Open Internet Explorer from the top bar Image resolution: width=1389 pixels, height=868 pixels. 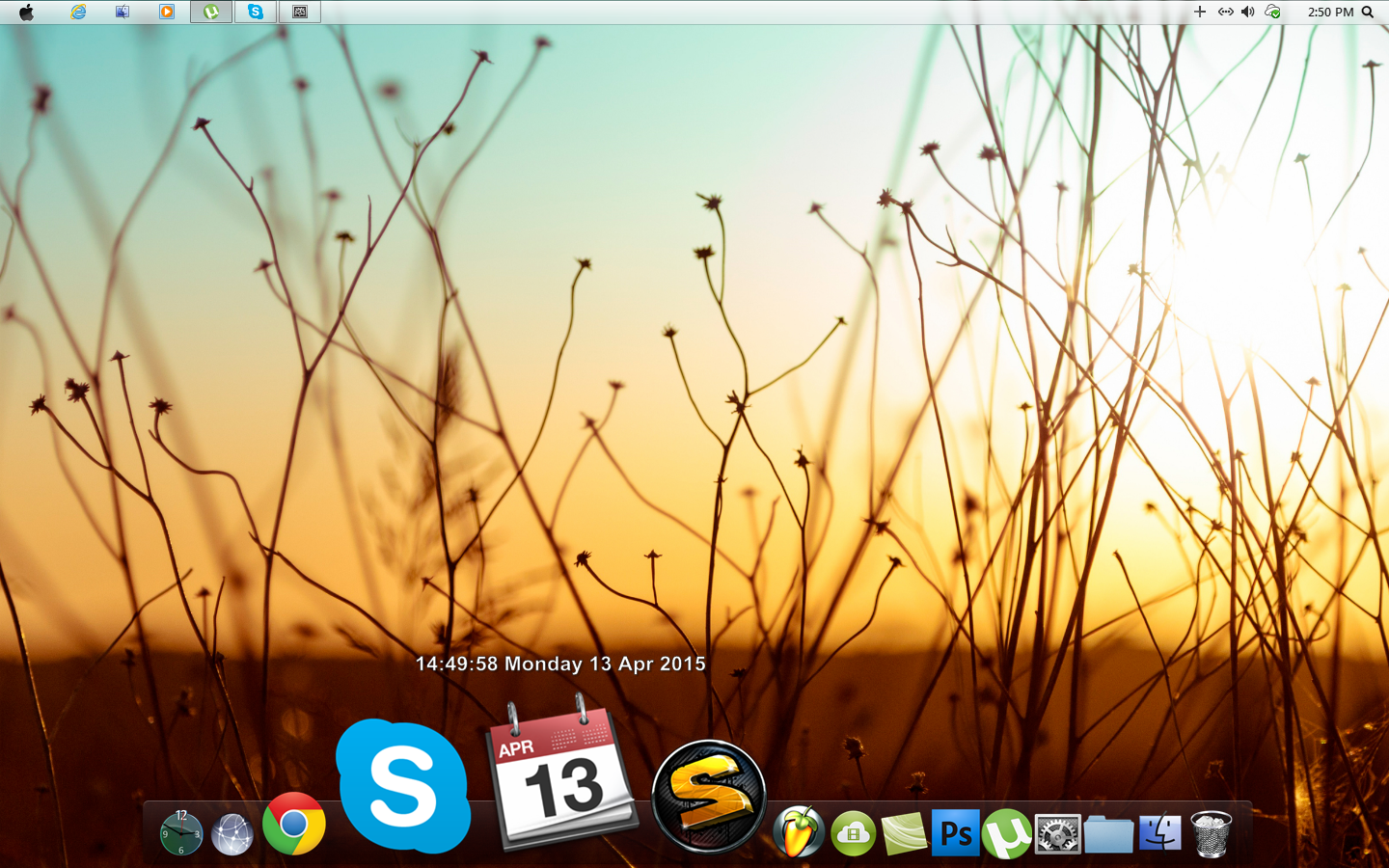[x=77, y=12]
